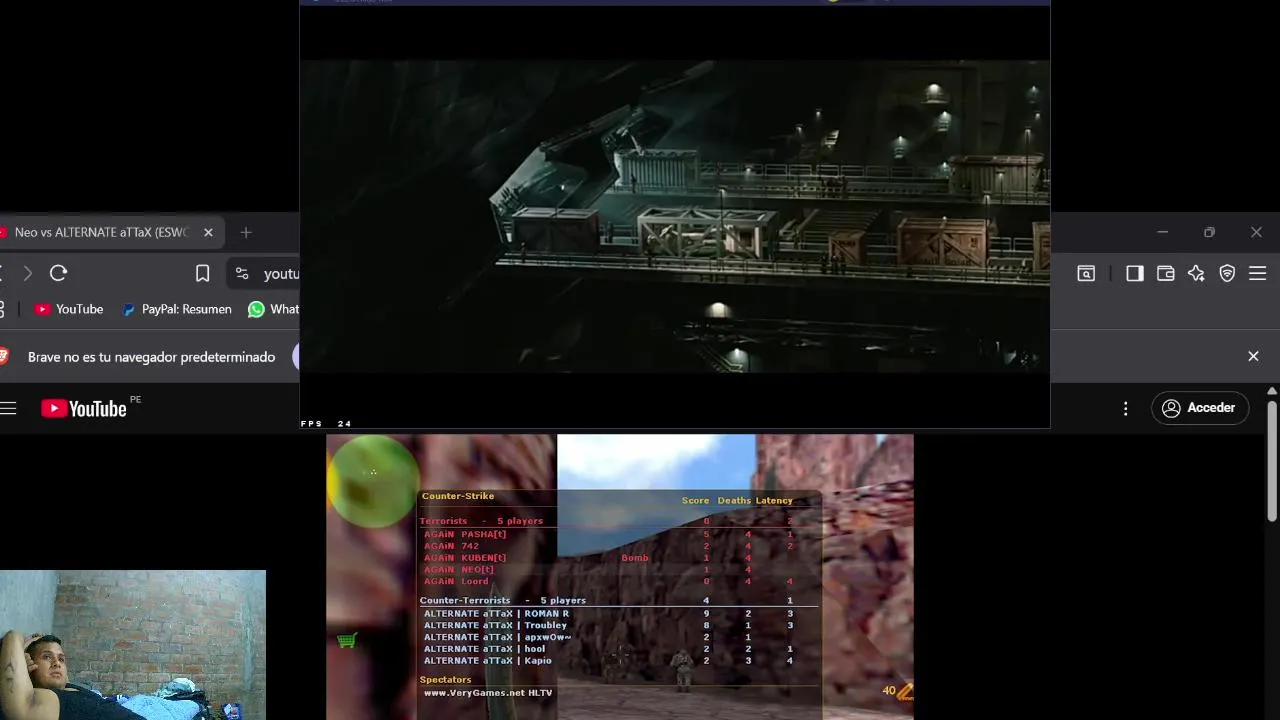
Task: Open the Brave Wallet icon
Action: [x=1165, y=273]
